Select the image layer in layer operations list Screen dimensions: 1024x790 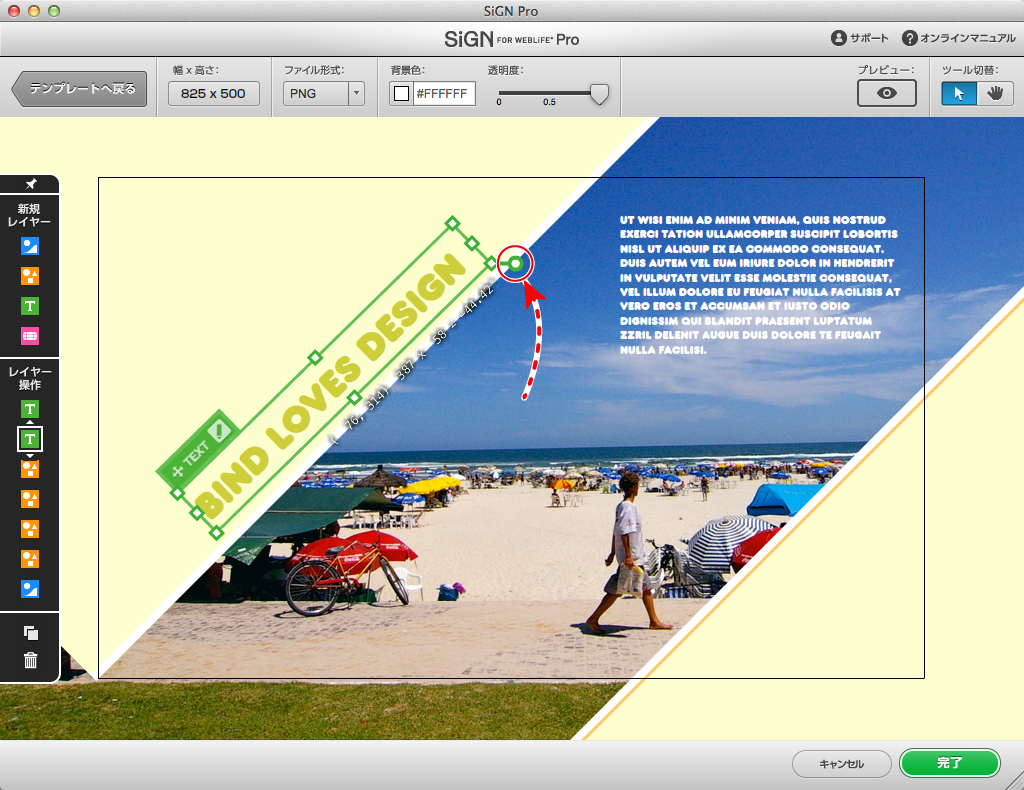30,590
